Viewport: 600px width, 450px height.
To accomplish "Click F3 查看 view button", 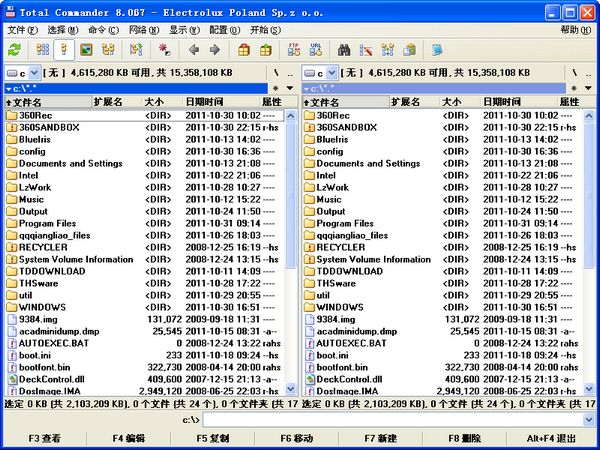I will pos(45,439).
